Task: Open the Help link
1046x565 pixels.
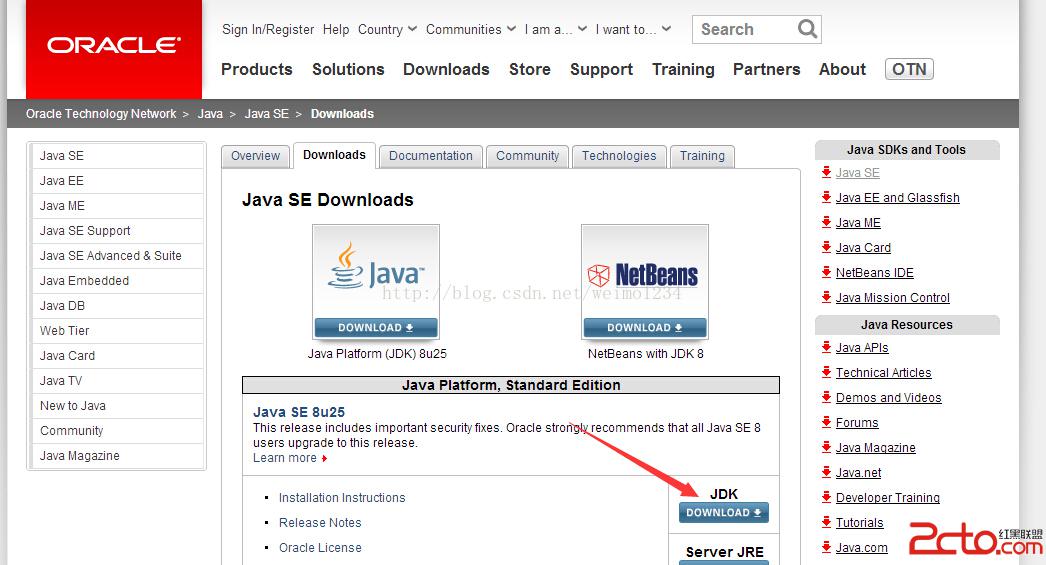Action: [x=336, y=29]
